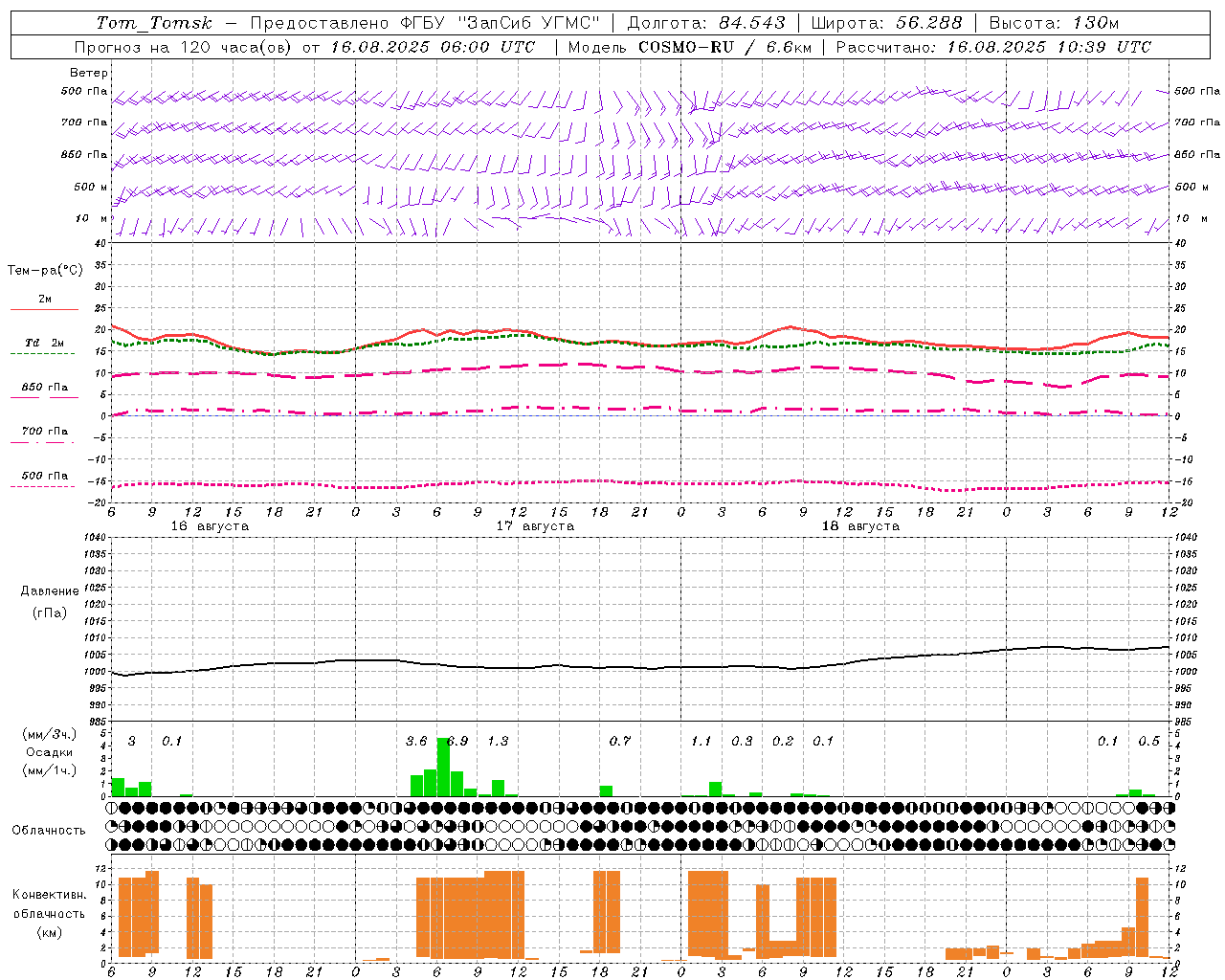1225x980 pixels.
Task: Click the dashed line sample under Td 2м legend
Action: (x=42, y=354)
